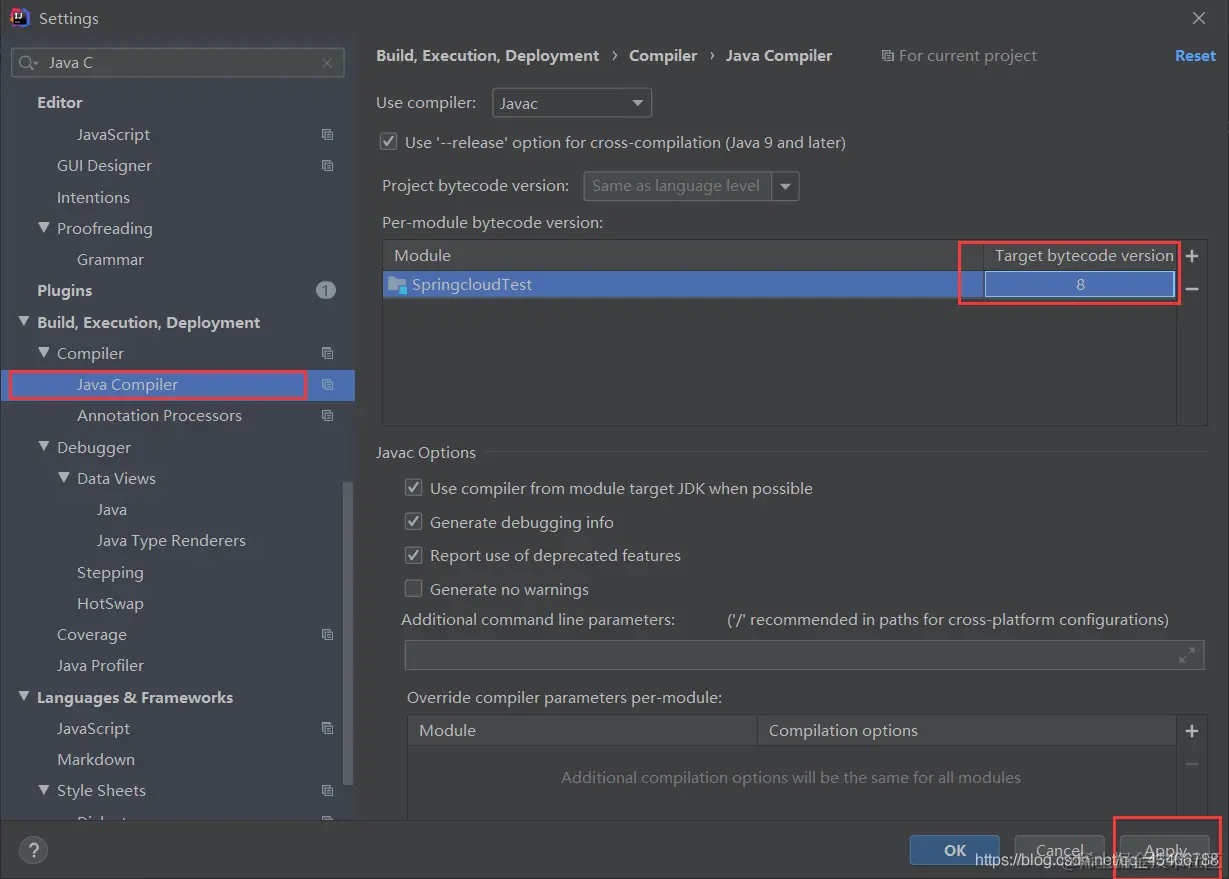Click Additional command line parameters field
The image size is (1229, 879).
[x=804, y=656]
